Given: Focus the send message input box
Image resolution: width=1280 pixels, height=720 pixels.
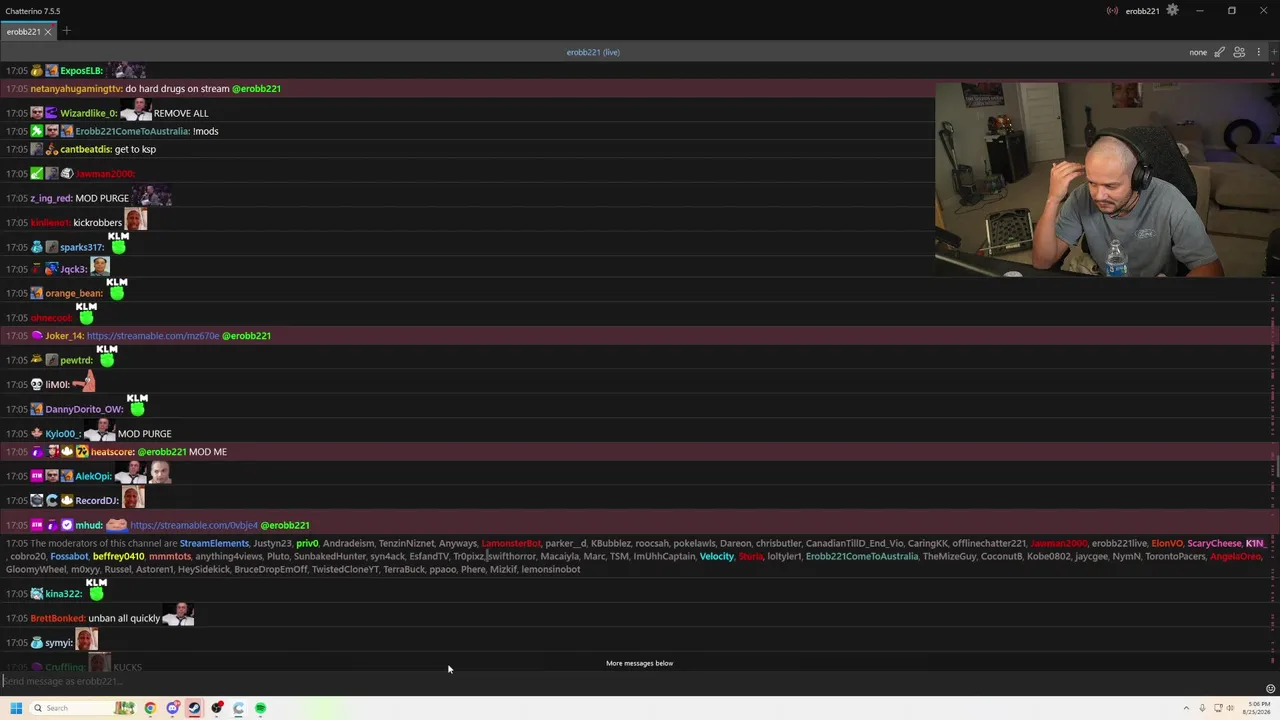Looking at the screenshot, I should (630, 681).
